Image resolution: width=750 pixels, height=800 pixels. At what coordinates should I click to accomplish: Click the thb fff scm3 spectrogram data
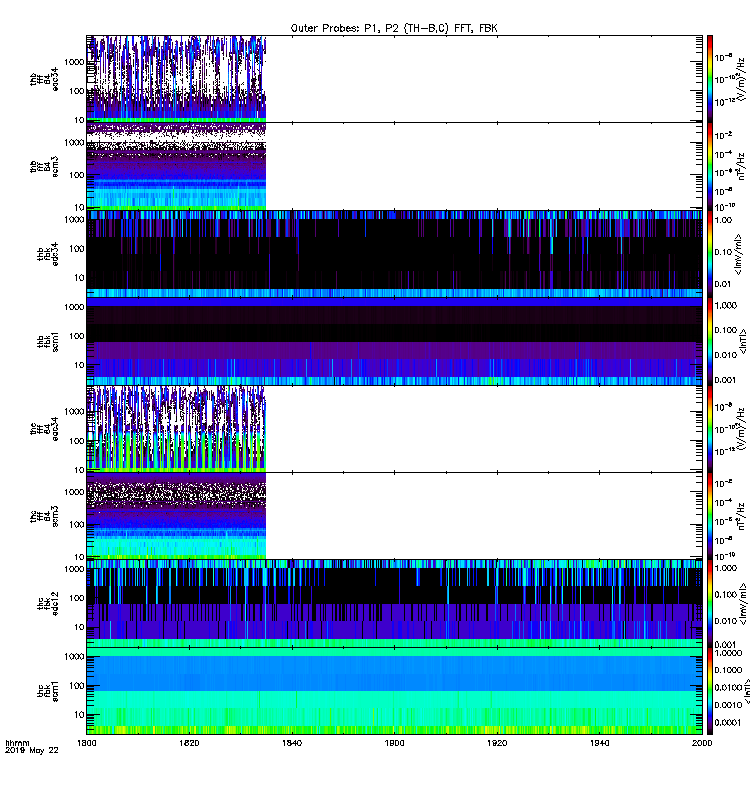tap(176, 166)
